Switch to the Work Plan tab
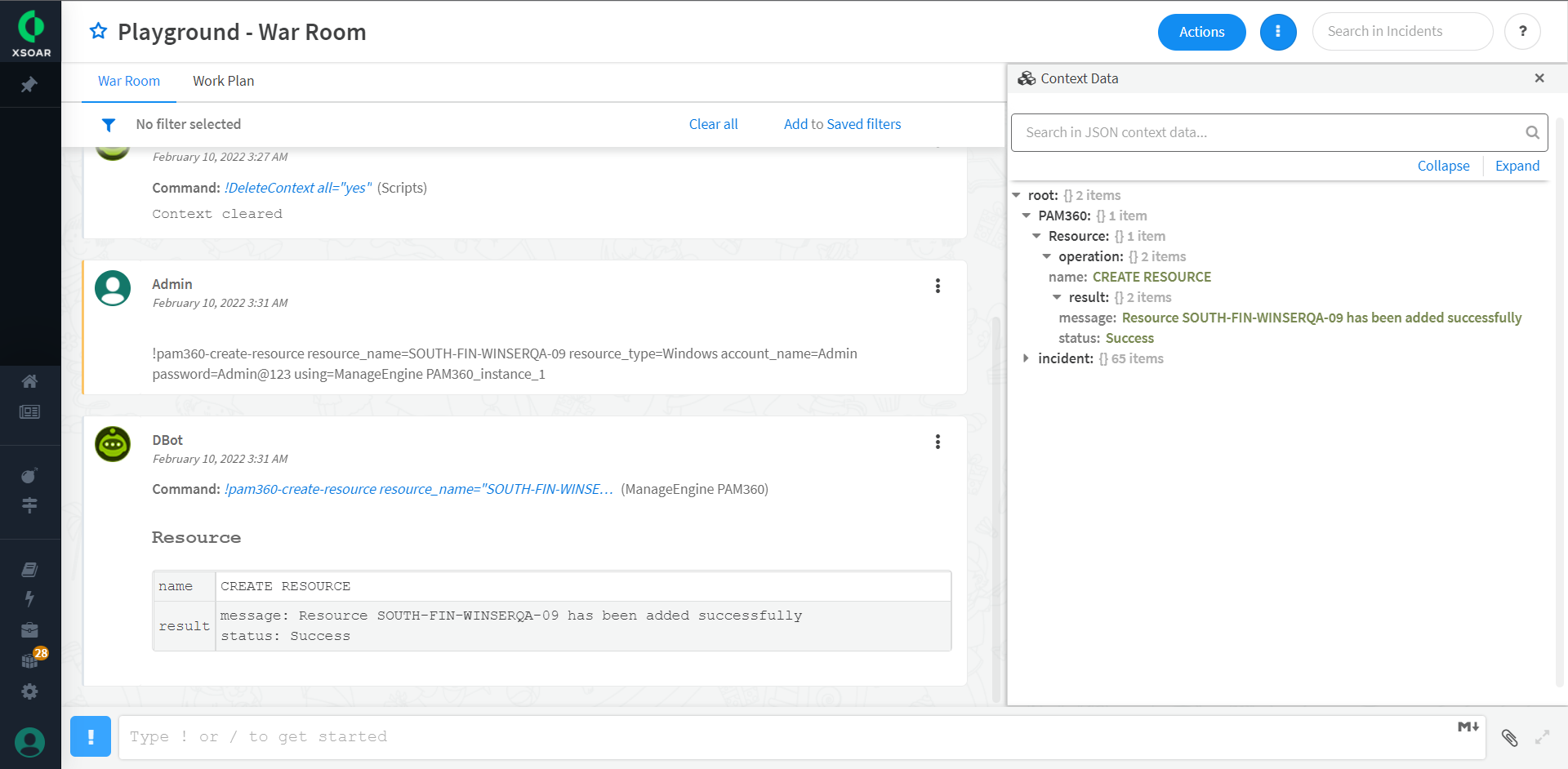 224,81
